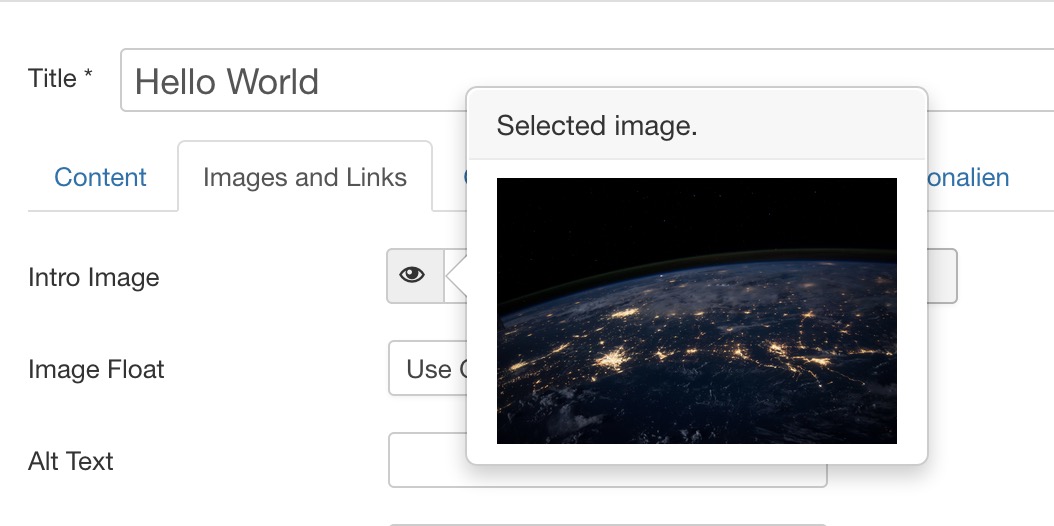
Task: Click into the Title field with Hello World
Action: pos(587,80)
